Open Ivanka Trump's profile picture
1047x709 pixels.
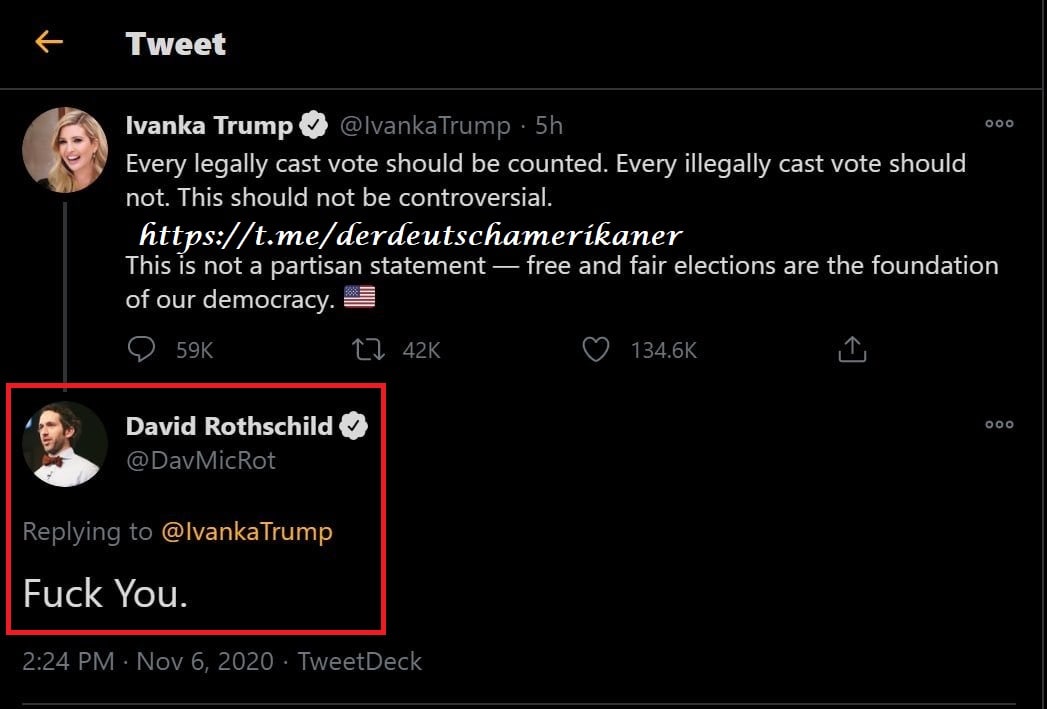65,150
